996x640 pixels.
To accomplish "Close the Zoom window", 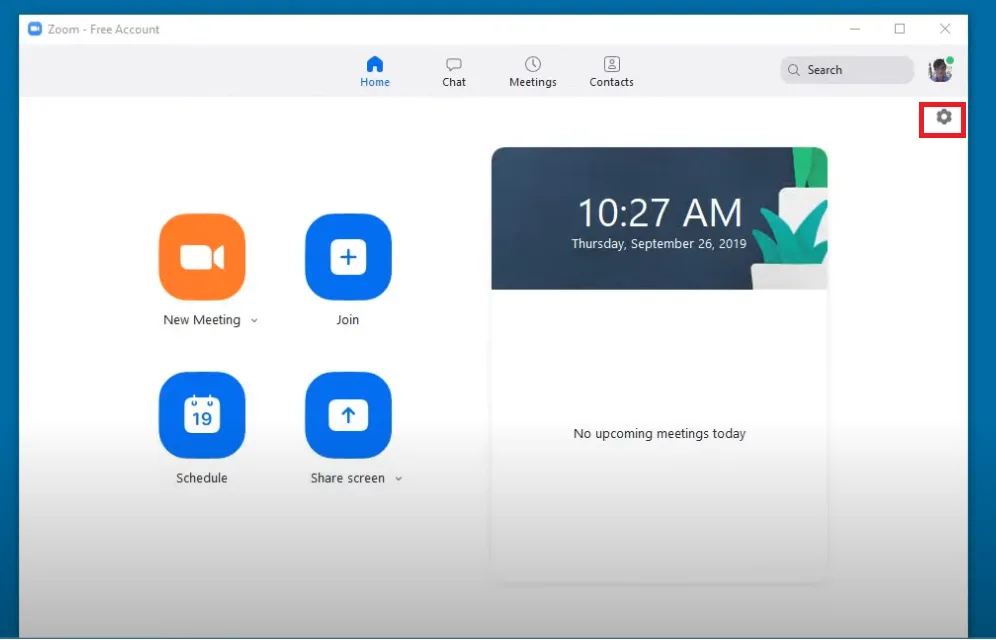I will 945,29.
